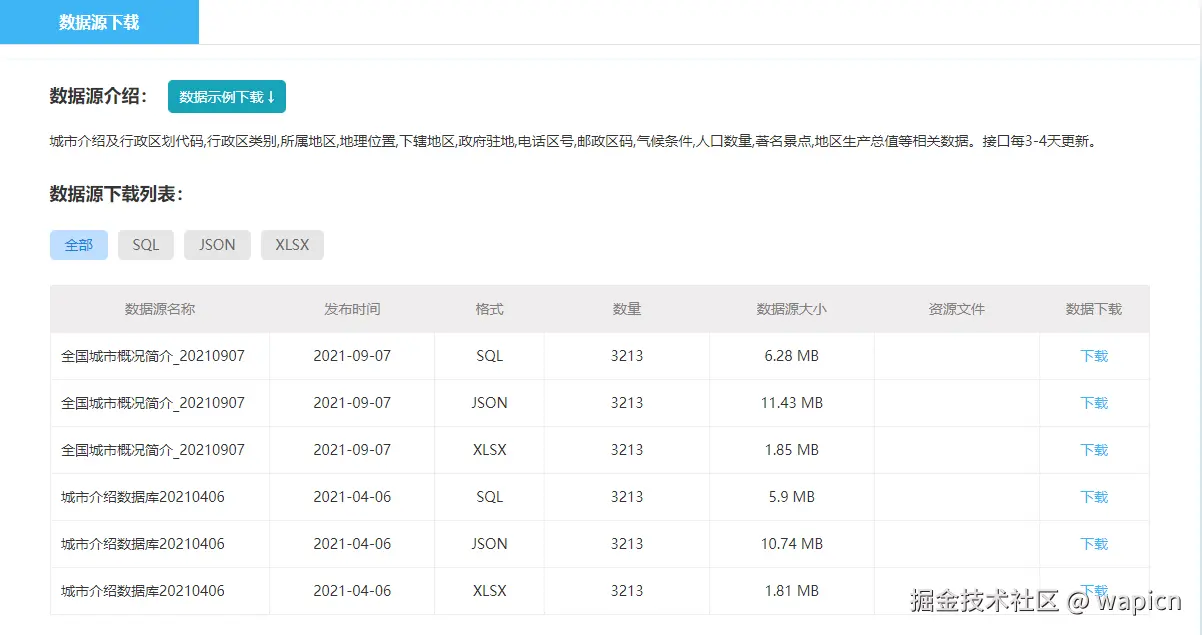This screenshot has height=635, width=1202.
Task: Download the XLSX version of 全国城市概况简介_20210907
Action: click(1094, 450)
